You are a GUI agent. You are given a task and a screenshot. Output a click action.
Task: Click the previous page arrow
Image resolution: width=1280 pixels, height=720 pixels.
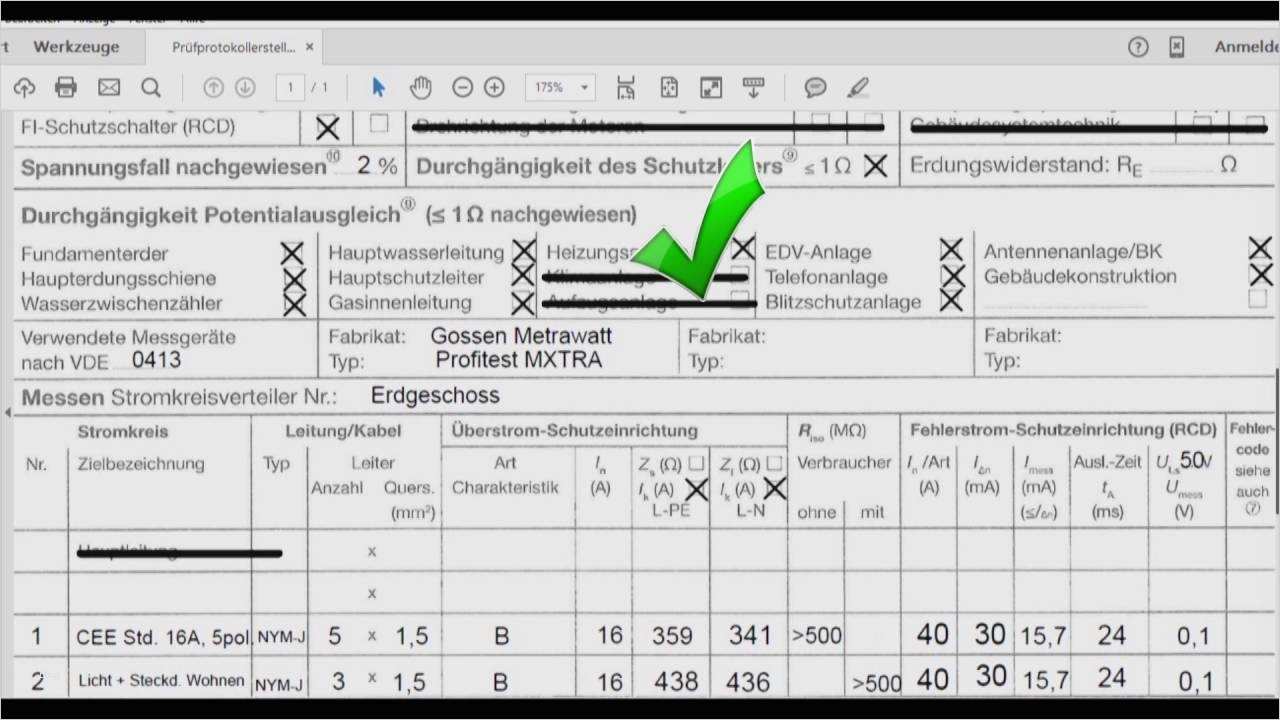213,88
